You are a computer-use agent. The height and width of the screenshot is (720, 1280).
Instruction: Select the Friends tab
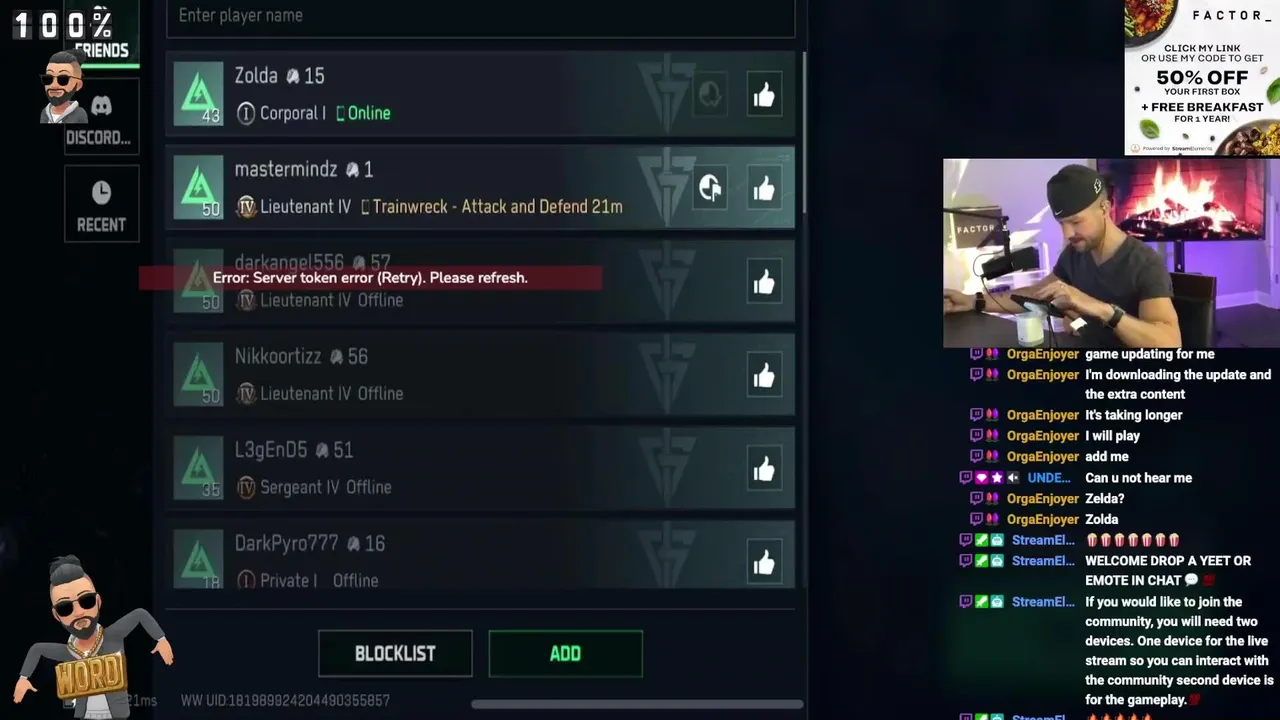click(101, 36)
